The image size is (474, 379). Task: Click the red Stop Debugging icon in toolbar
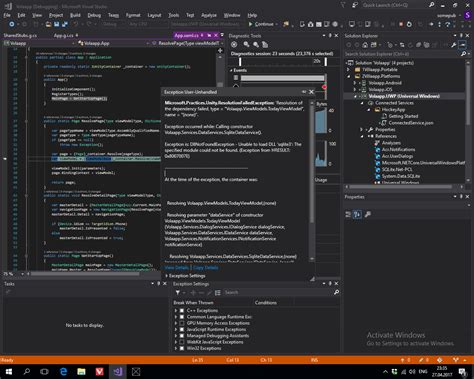401,24
